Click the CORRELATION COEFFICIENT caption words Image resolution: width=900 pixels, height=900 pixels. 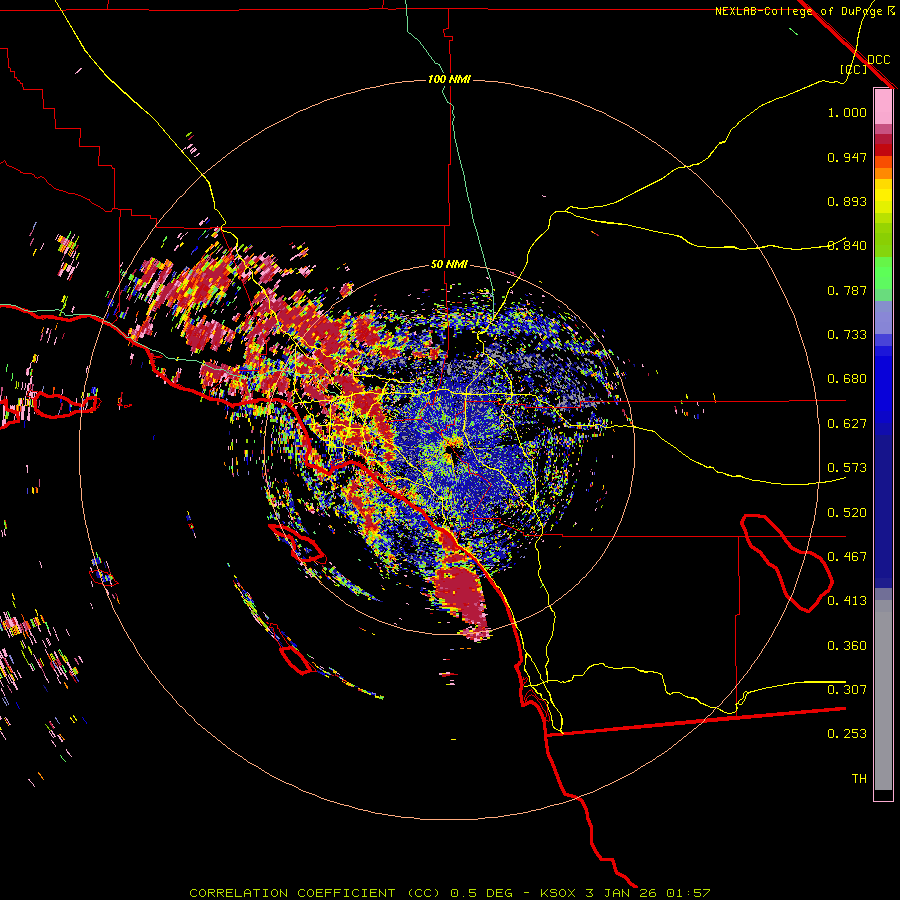(x=292, y=893)
